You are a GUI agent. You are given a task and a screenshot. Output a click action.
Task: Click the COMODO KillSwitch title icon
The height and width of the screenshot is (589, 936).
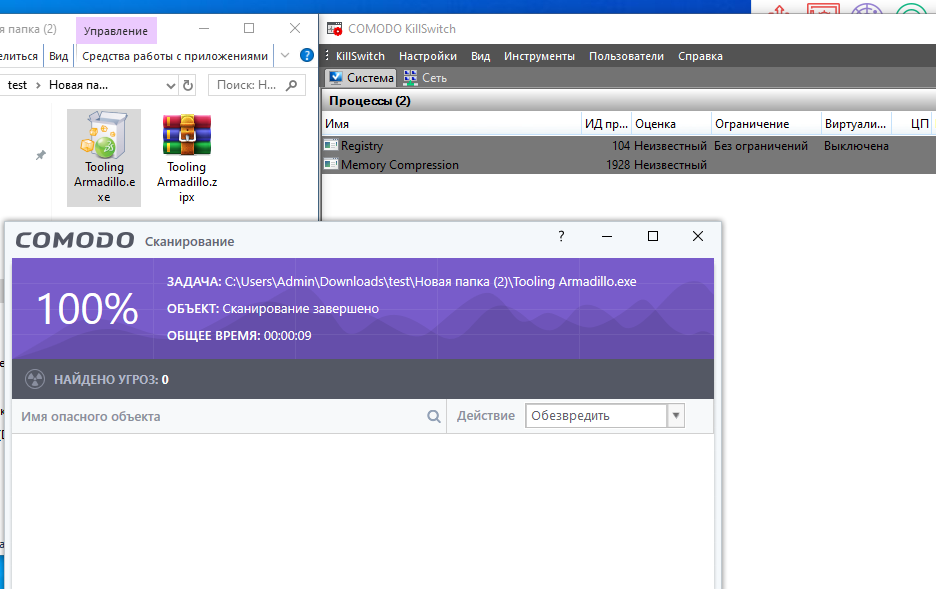point(334,29)
